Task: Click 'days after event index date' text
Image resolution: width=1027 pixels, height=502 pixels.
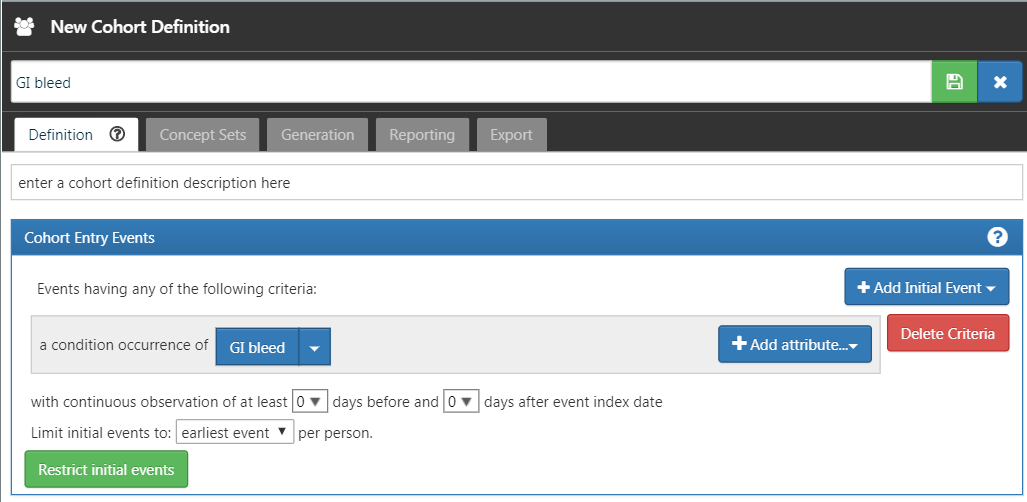Action: pyautogui.click(x=573, y=402)
